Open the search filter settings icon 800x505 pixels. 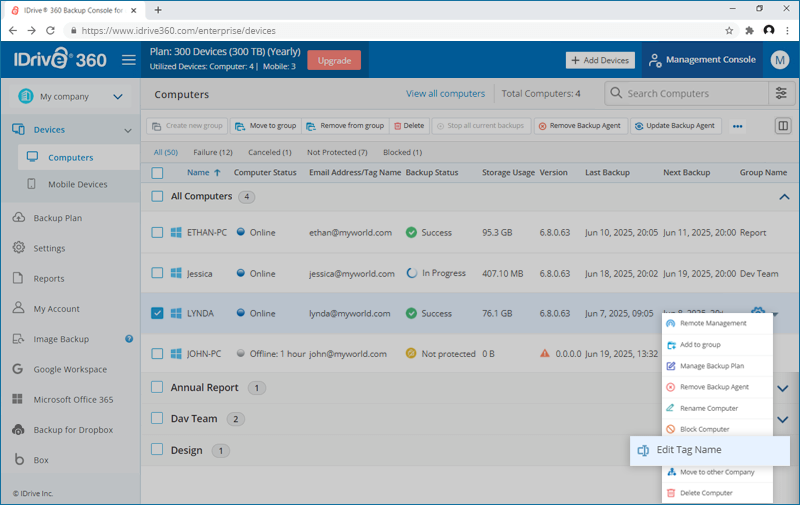pos(781,93)
